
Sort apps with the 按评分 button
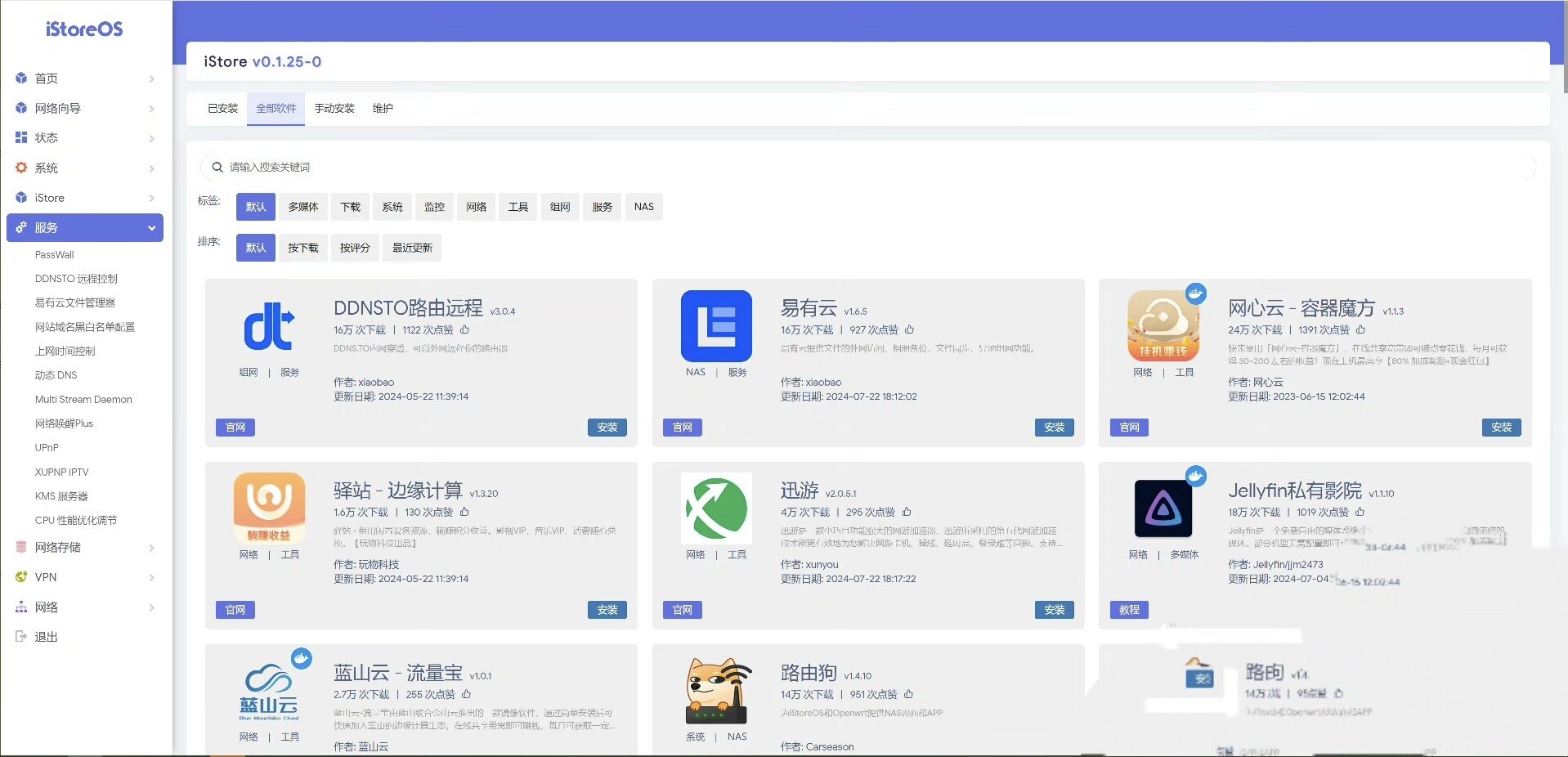tap(355, 248)
